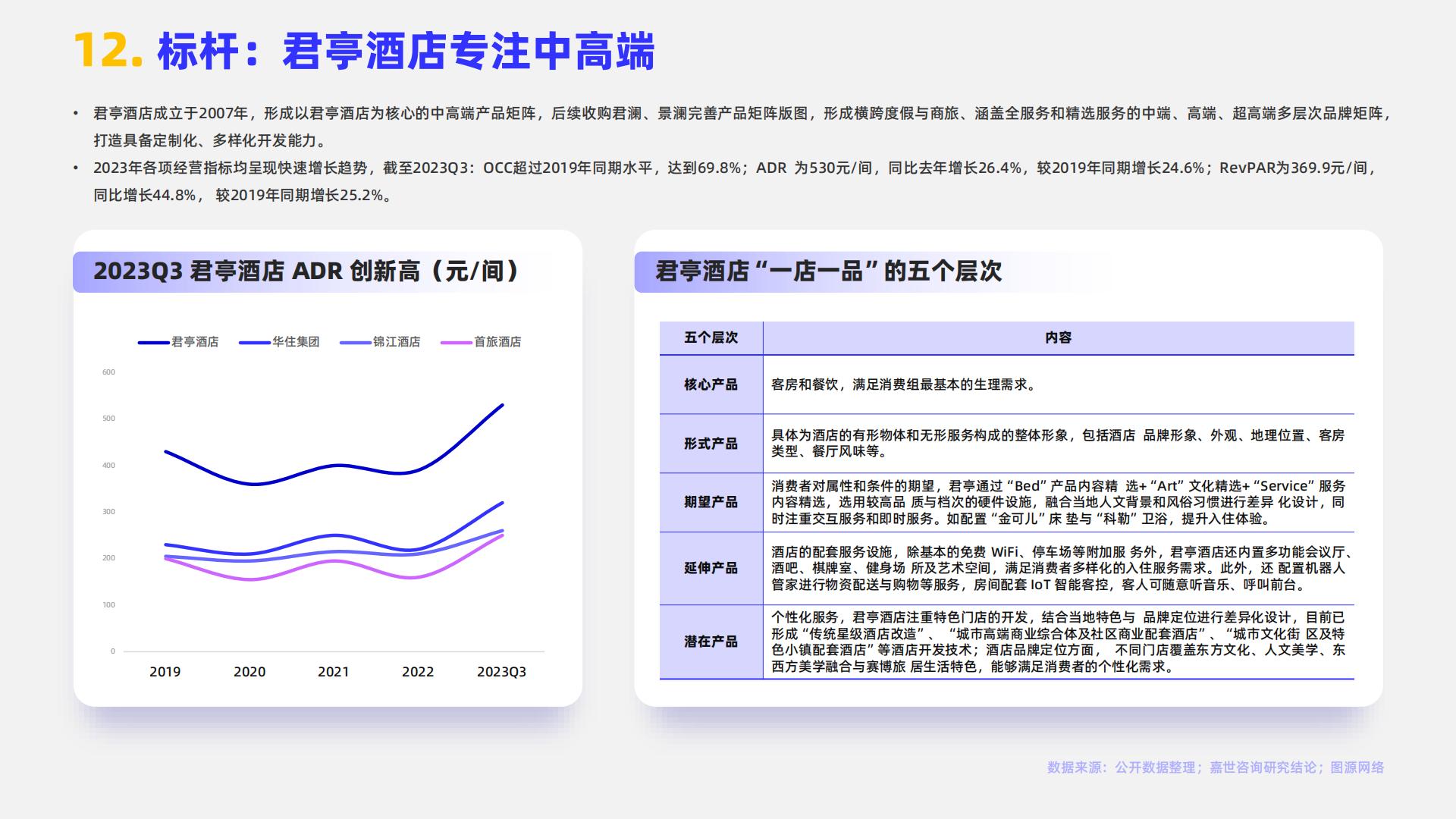Screen dimensions: 1456x819
Task: Click the y-axis label '300'
Action: pyautogui.click(x=108, y=512)
